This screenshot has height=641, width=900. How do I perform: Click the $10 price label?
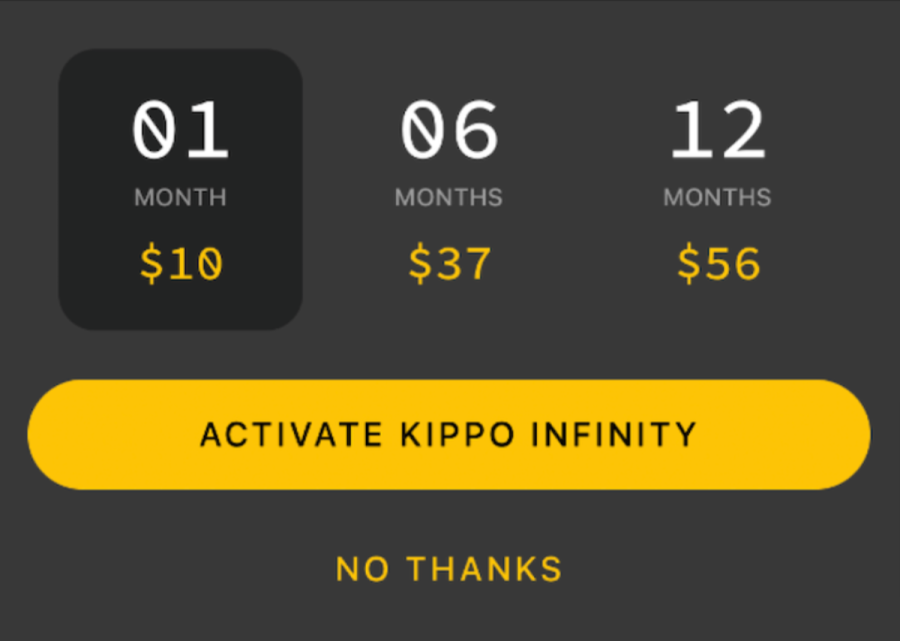[181, 263]
